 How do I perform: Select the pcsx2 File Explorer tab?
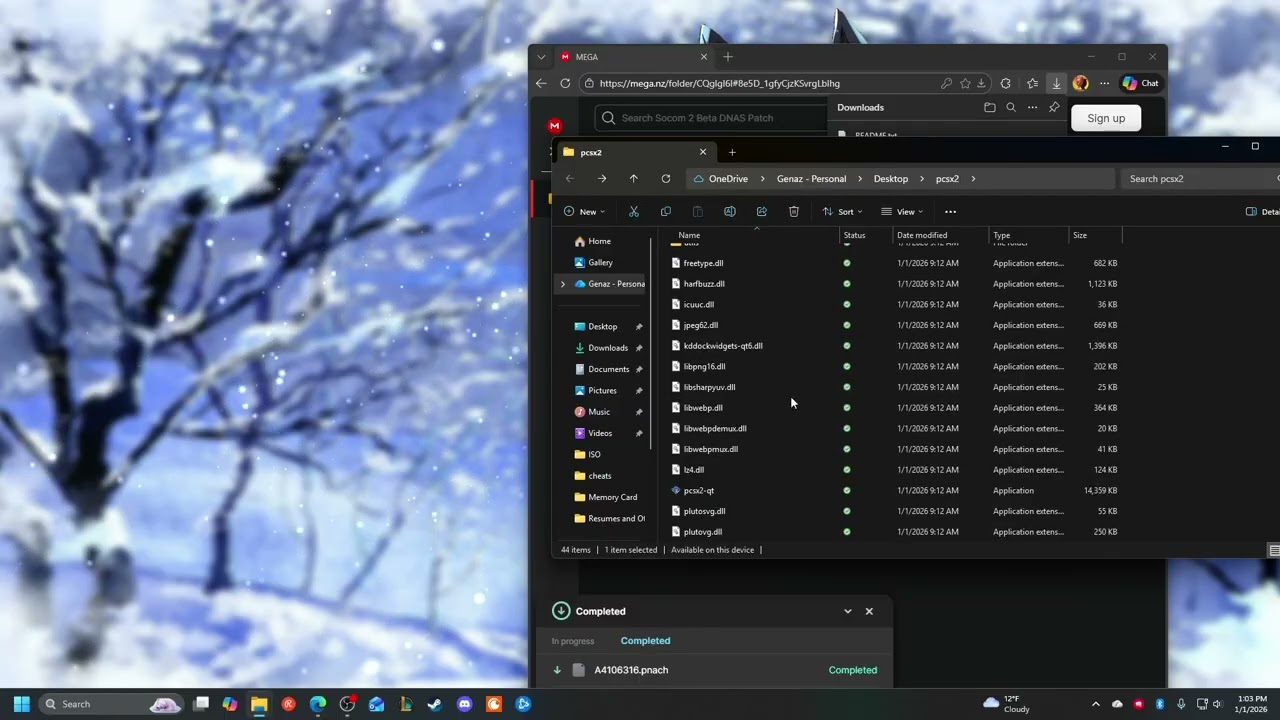click(x=634, y=152)
